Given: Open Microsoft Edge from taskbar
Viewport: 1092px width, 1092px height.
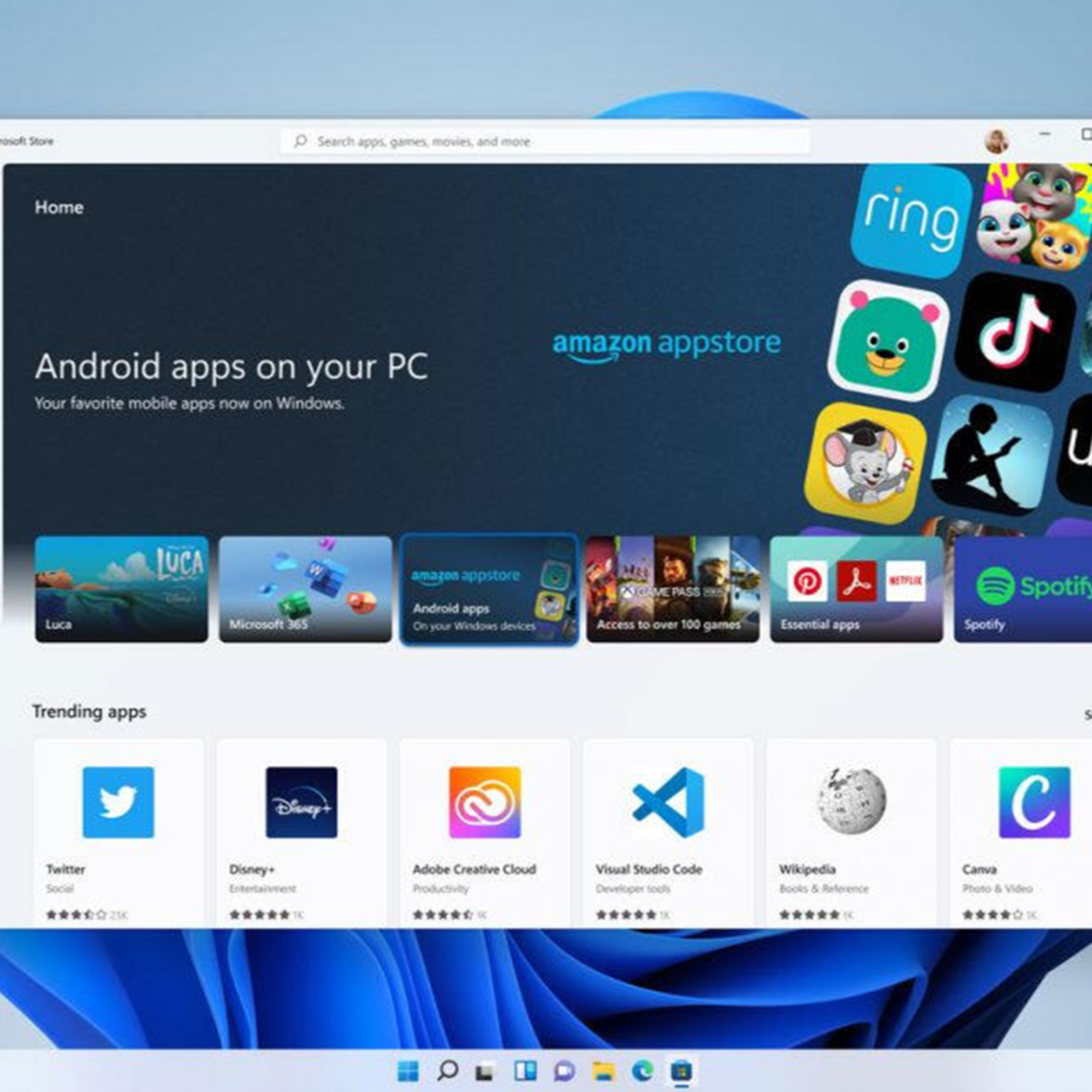Looking at the screenshot, I should click(x=643, y=1070).
